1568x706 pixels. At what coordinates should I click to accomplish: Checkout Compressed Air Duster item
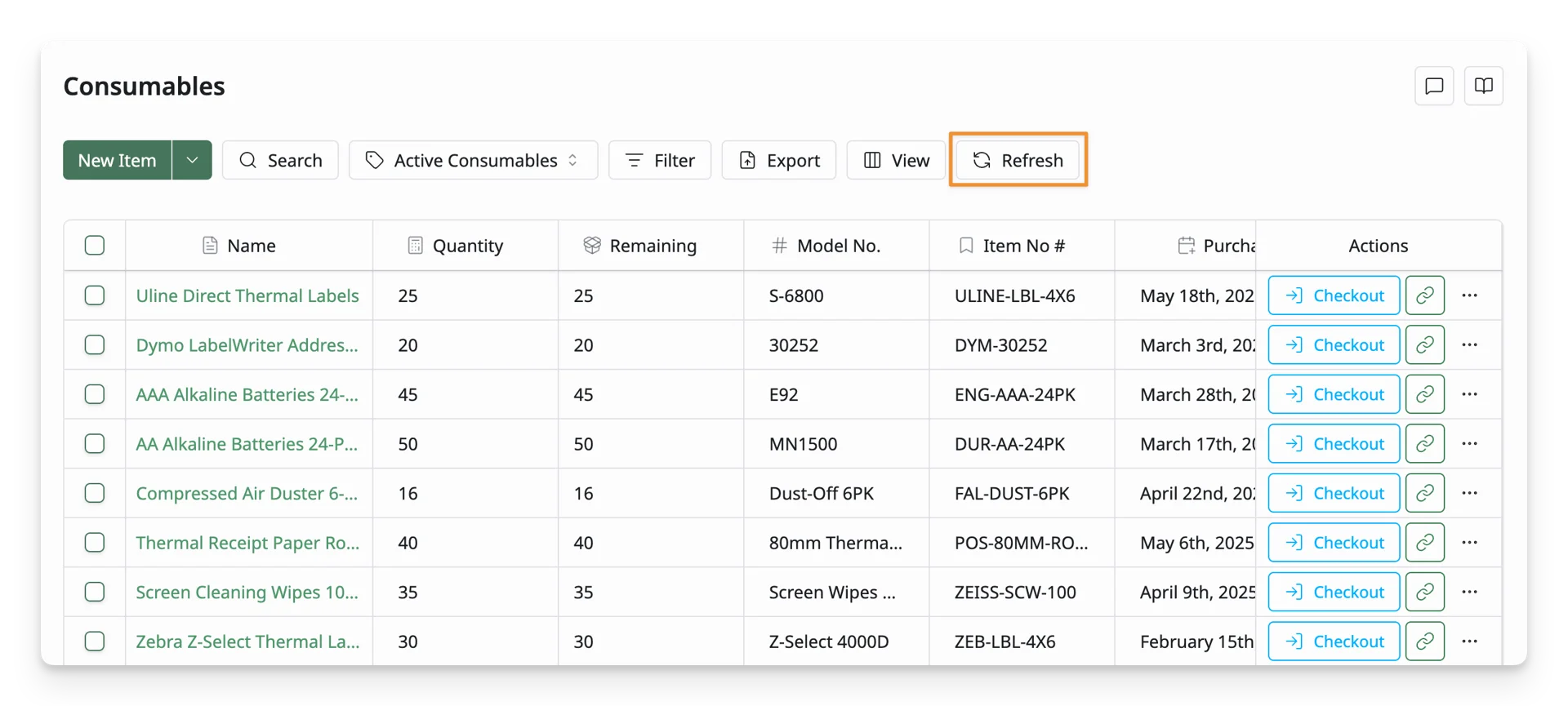pyautogui.click(x=1334, y=493)
